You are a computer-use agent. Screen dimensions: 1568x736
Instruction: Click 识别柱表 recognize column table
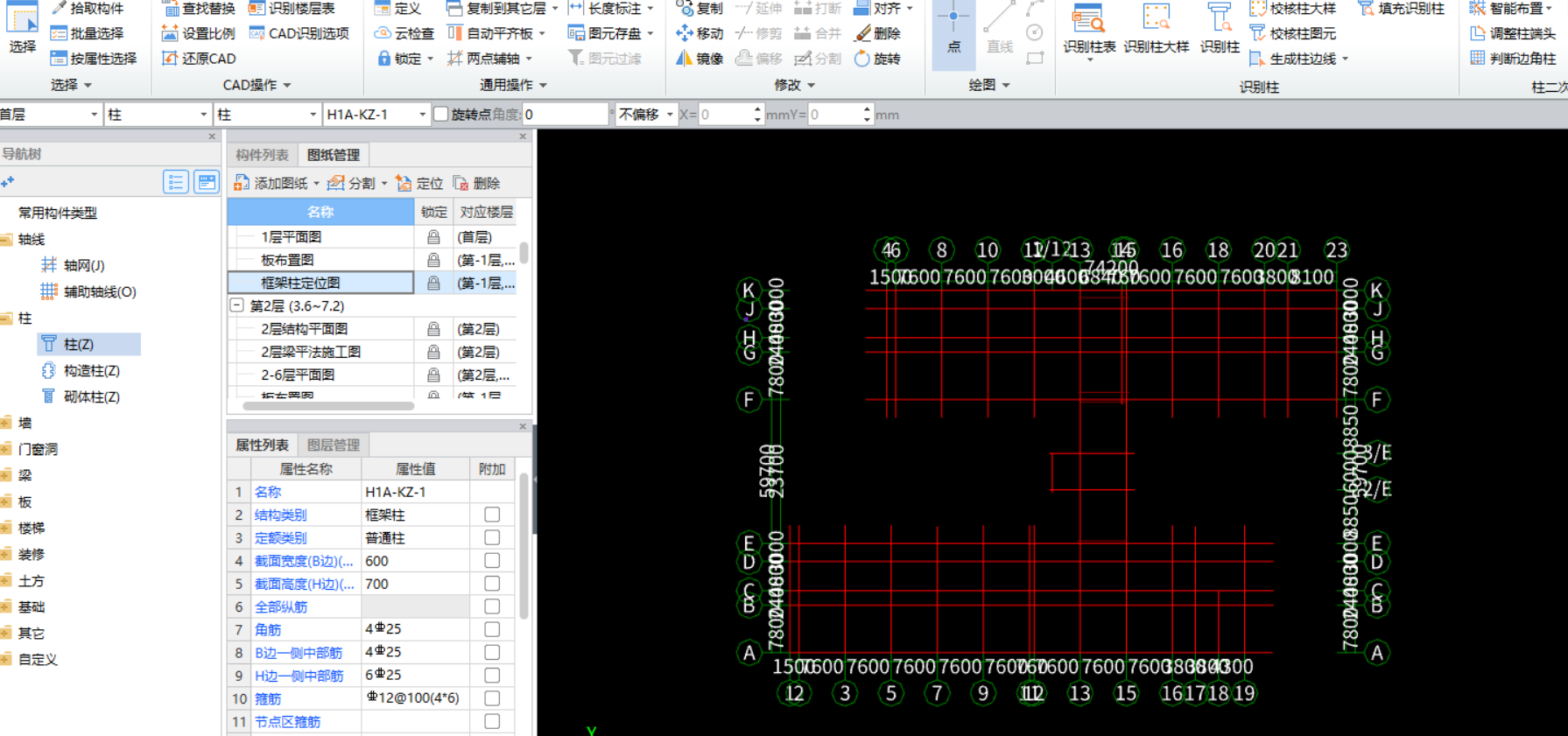(1089, 31)
